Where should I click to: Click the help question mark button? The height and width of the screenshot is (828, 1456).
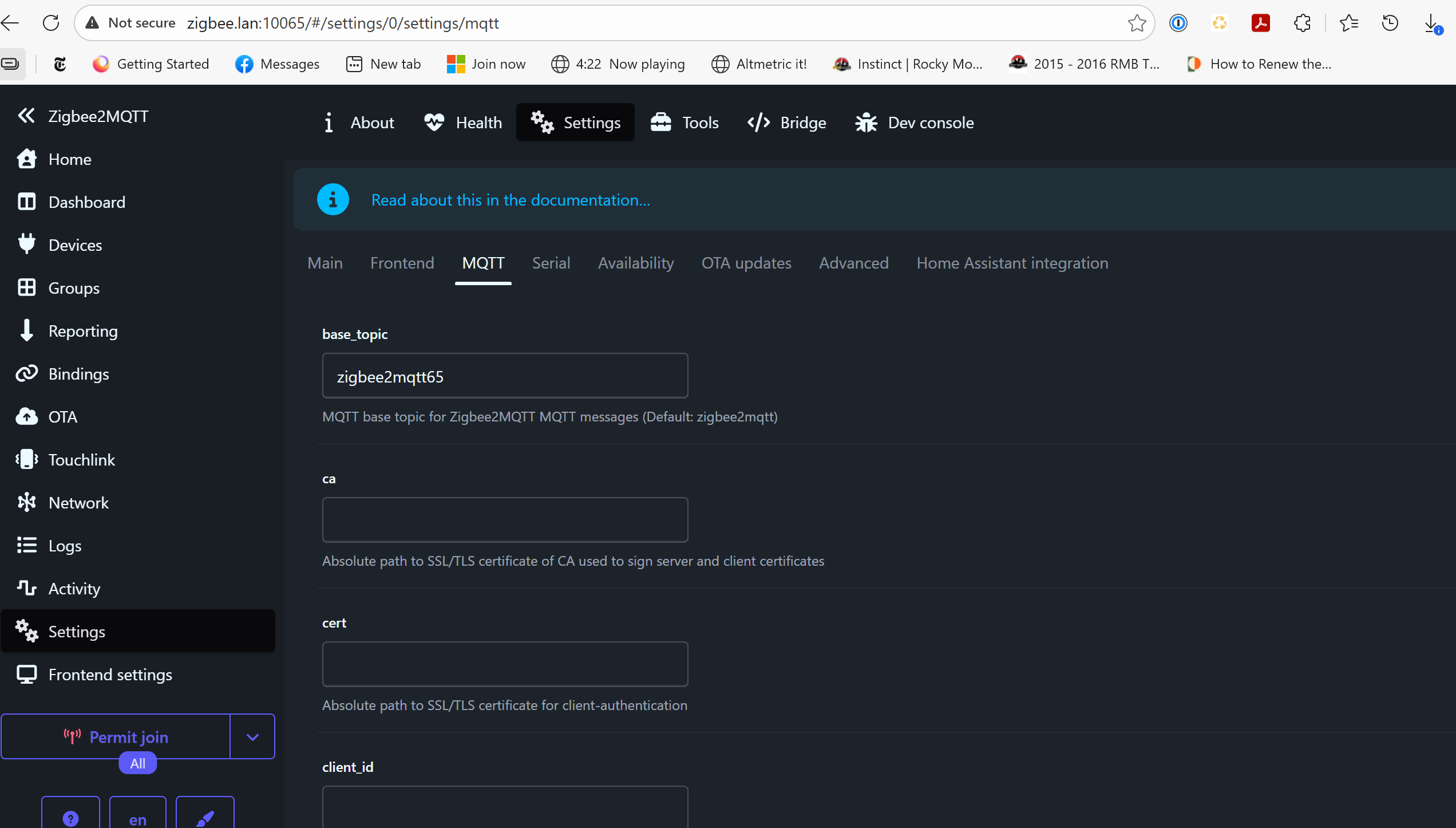70,817
